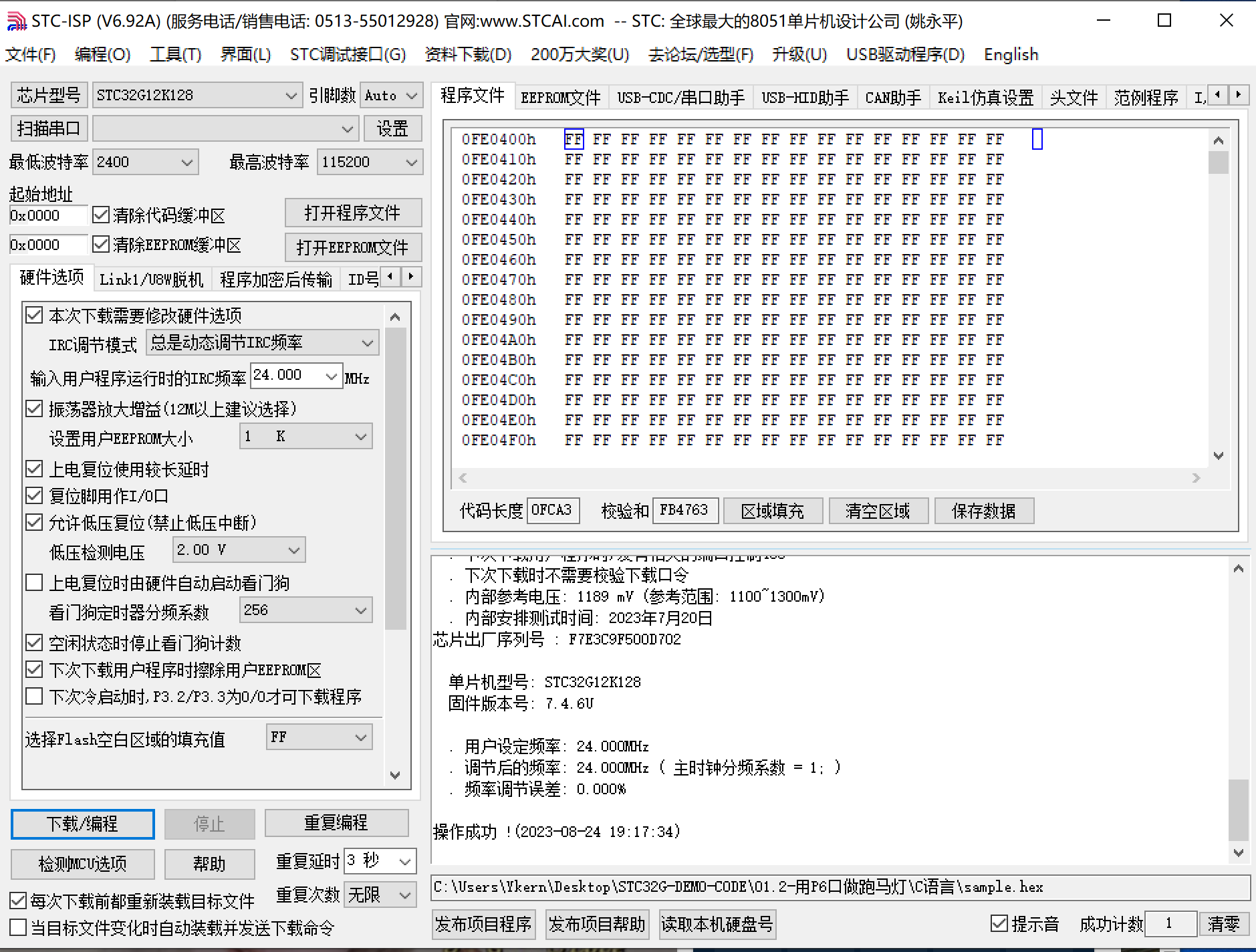Open watchdog prescaler 256 dropdown
The height and width of the screenshot is (952, 1256).
pyautogui.click(x=305, y=610)
